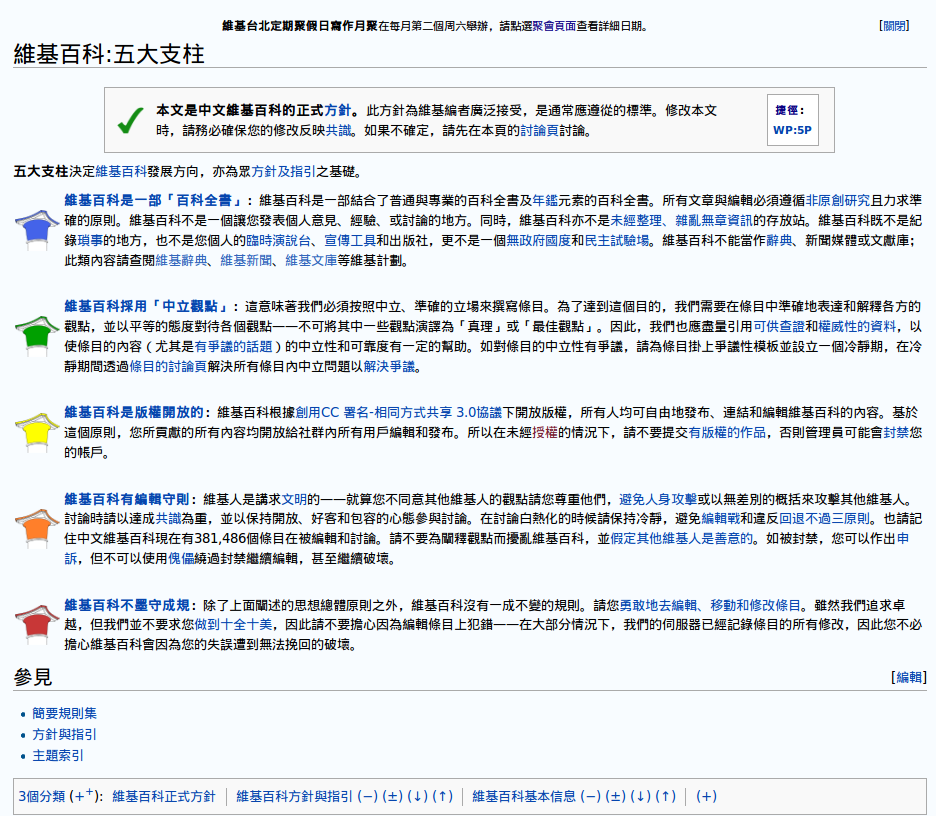Open the 宣傳工具 link
The height and width of the screenshot is (816, 936).
(350, 241)
